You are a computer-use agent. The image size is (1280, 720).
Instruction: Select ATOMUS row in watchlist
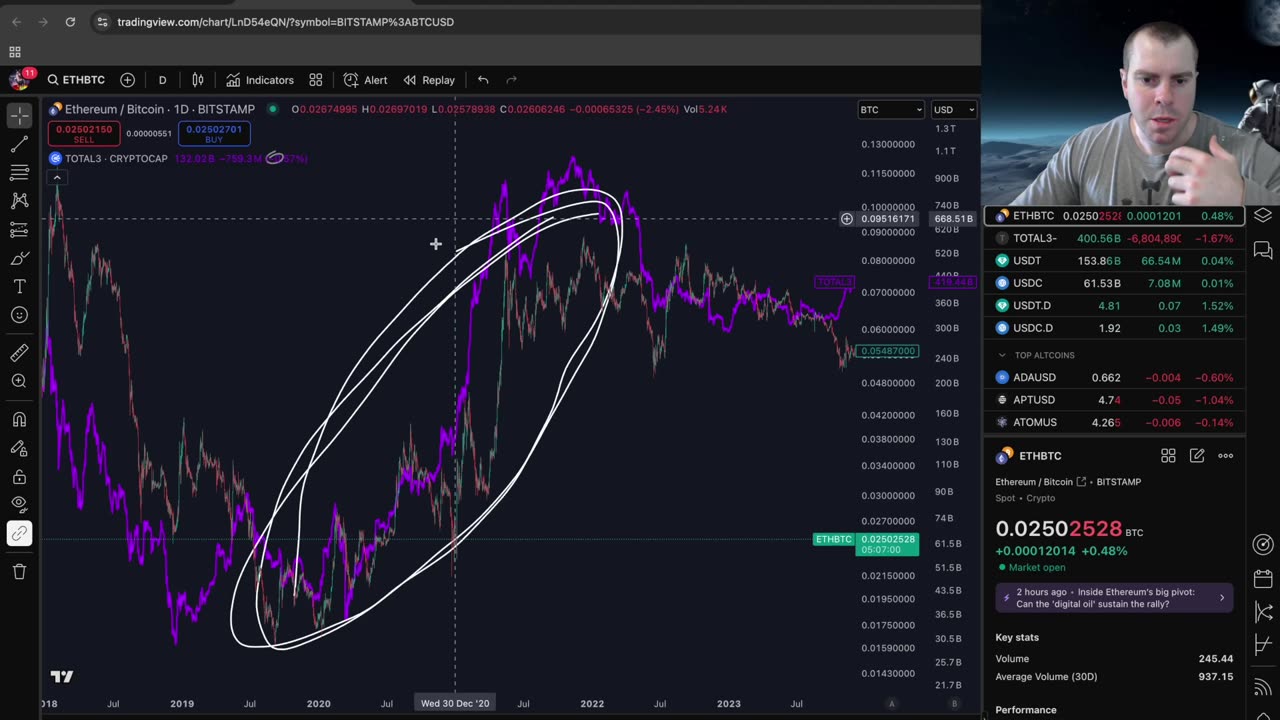tap(1114, 423)
